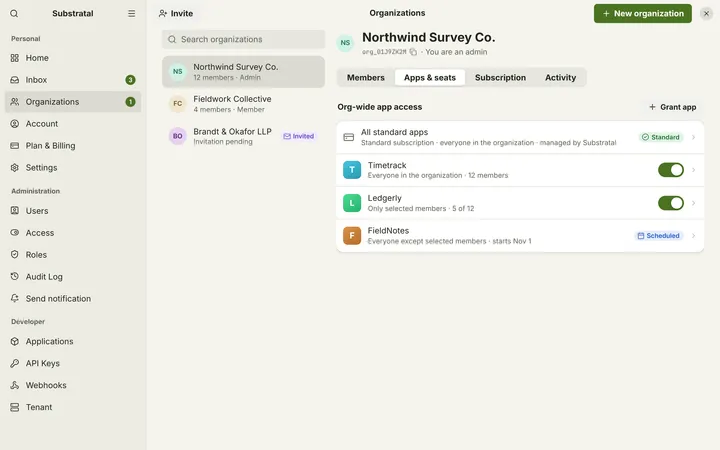Open Account page in sidebar
720x450 pixels.
pos(73,124)
